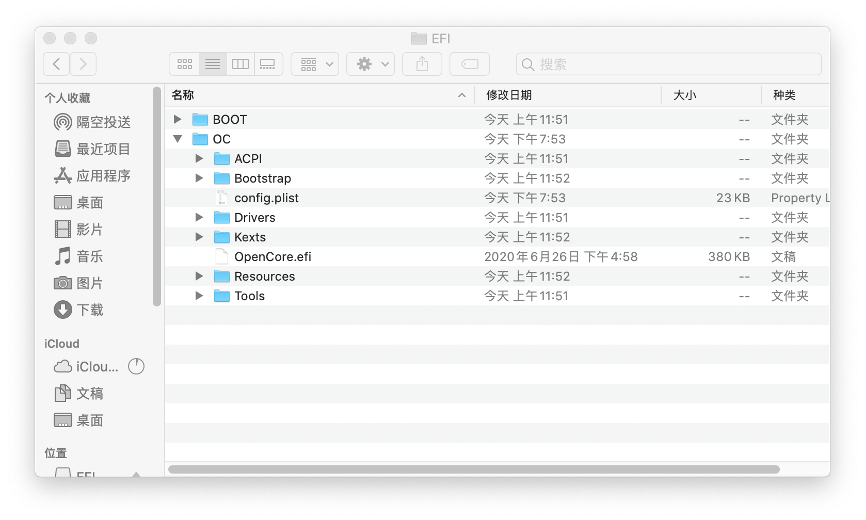866x520 pixels.
Task: Expand the Resources folder
Action: tap(199, 276)
